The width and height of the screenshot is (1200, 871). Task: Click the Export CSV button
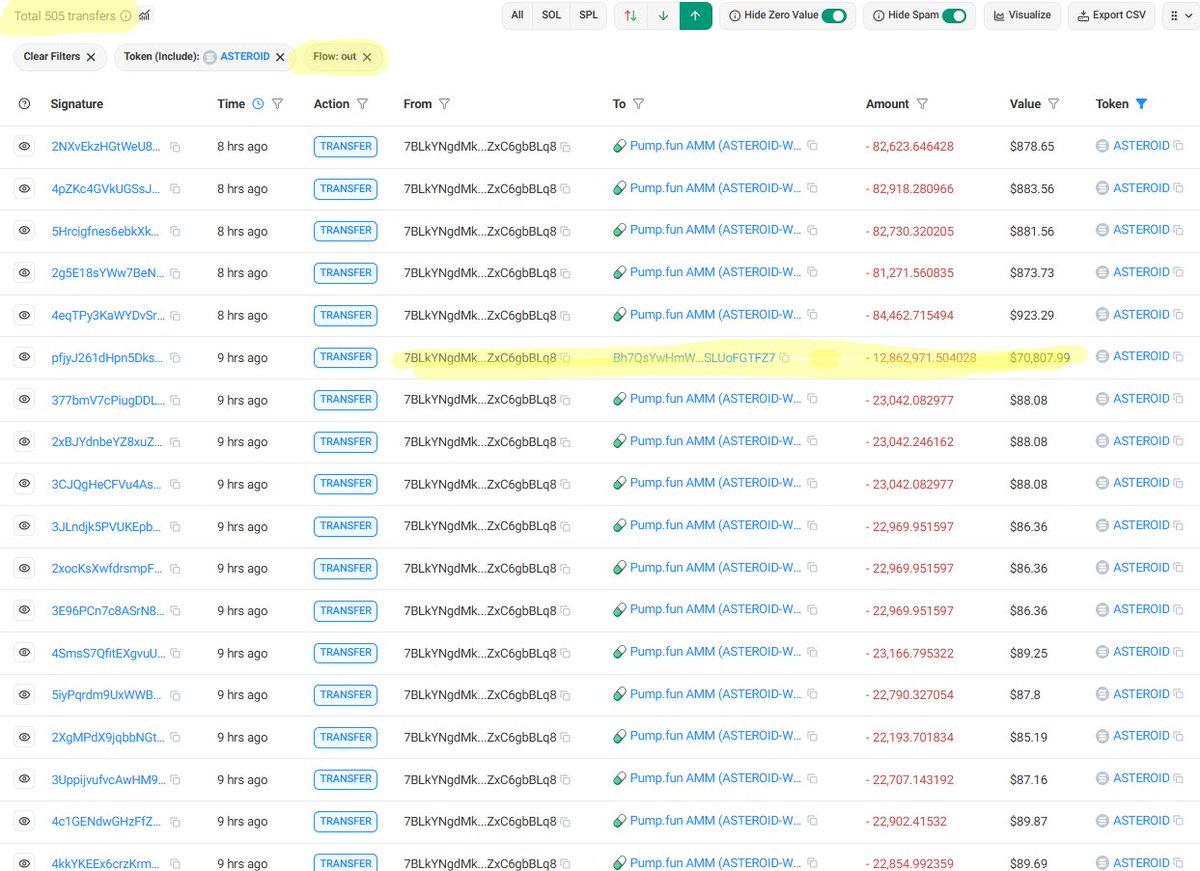coord(1111,16)
